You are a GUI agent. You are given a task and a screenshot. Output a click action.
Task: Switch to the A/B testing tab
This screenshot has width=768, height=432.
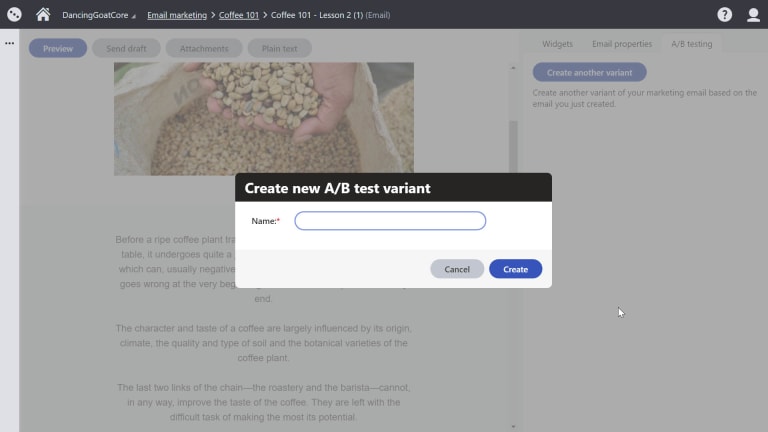692,44
